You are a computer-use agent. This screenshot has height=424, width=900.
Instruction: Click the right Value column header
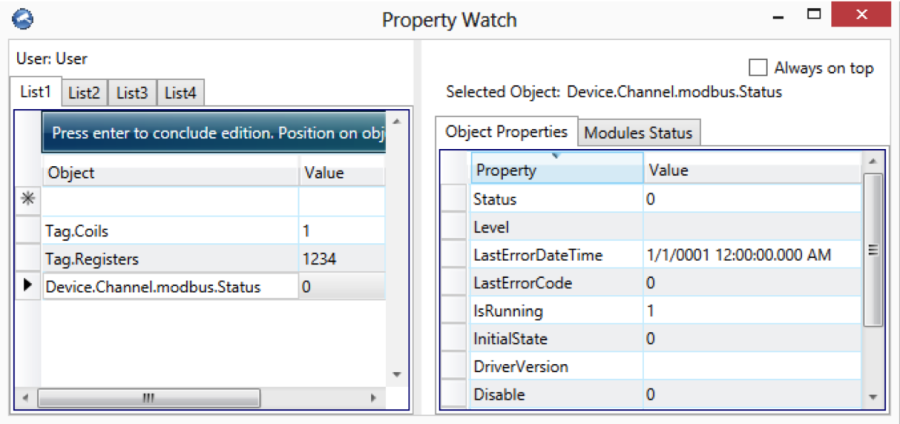click(750, 171)
